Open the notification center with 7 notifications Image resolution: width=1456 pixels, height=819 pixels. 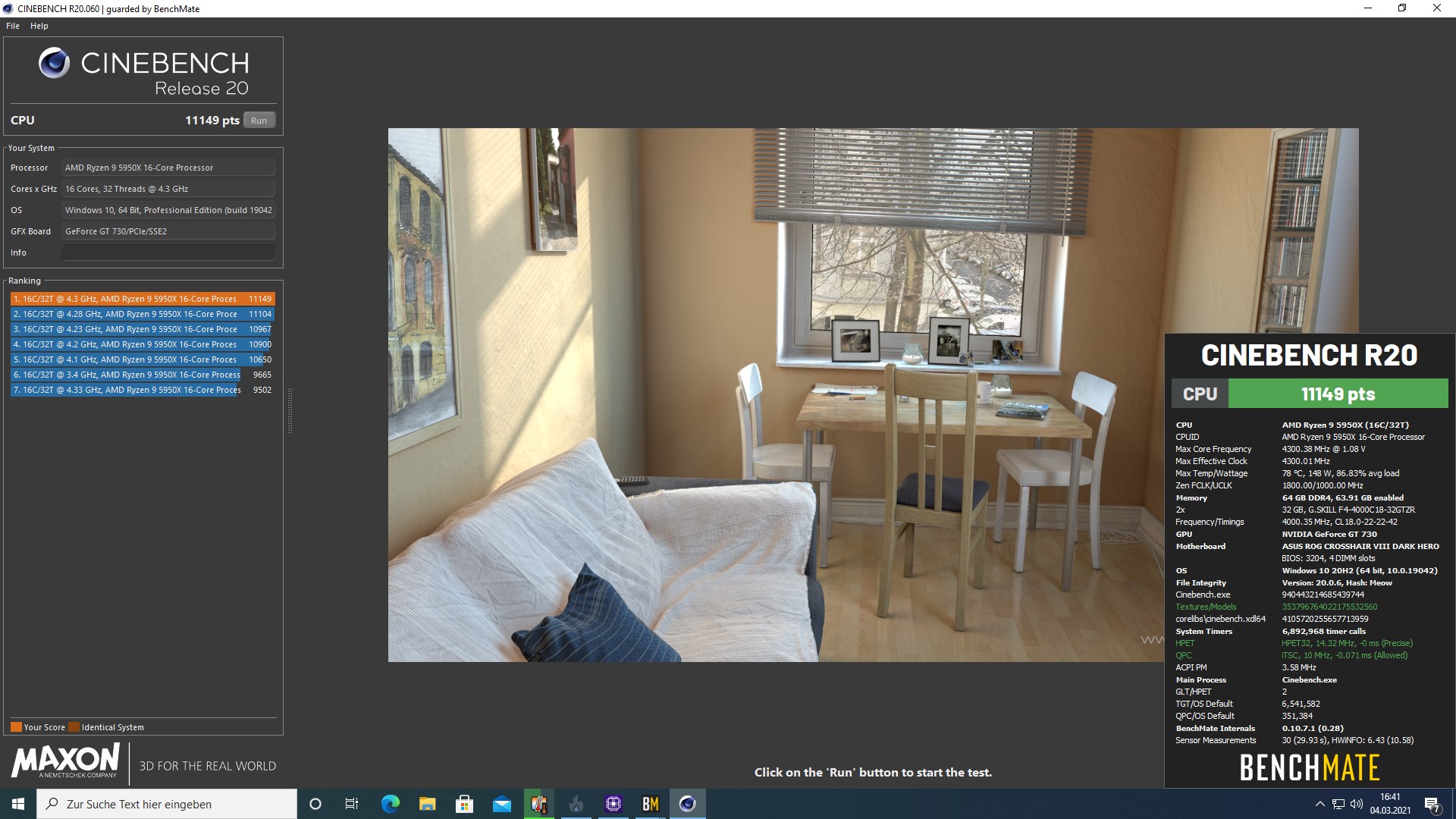pyautogui.click(x=1432, y=805)
